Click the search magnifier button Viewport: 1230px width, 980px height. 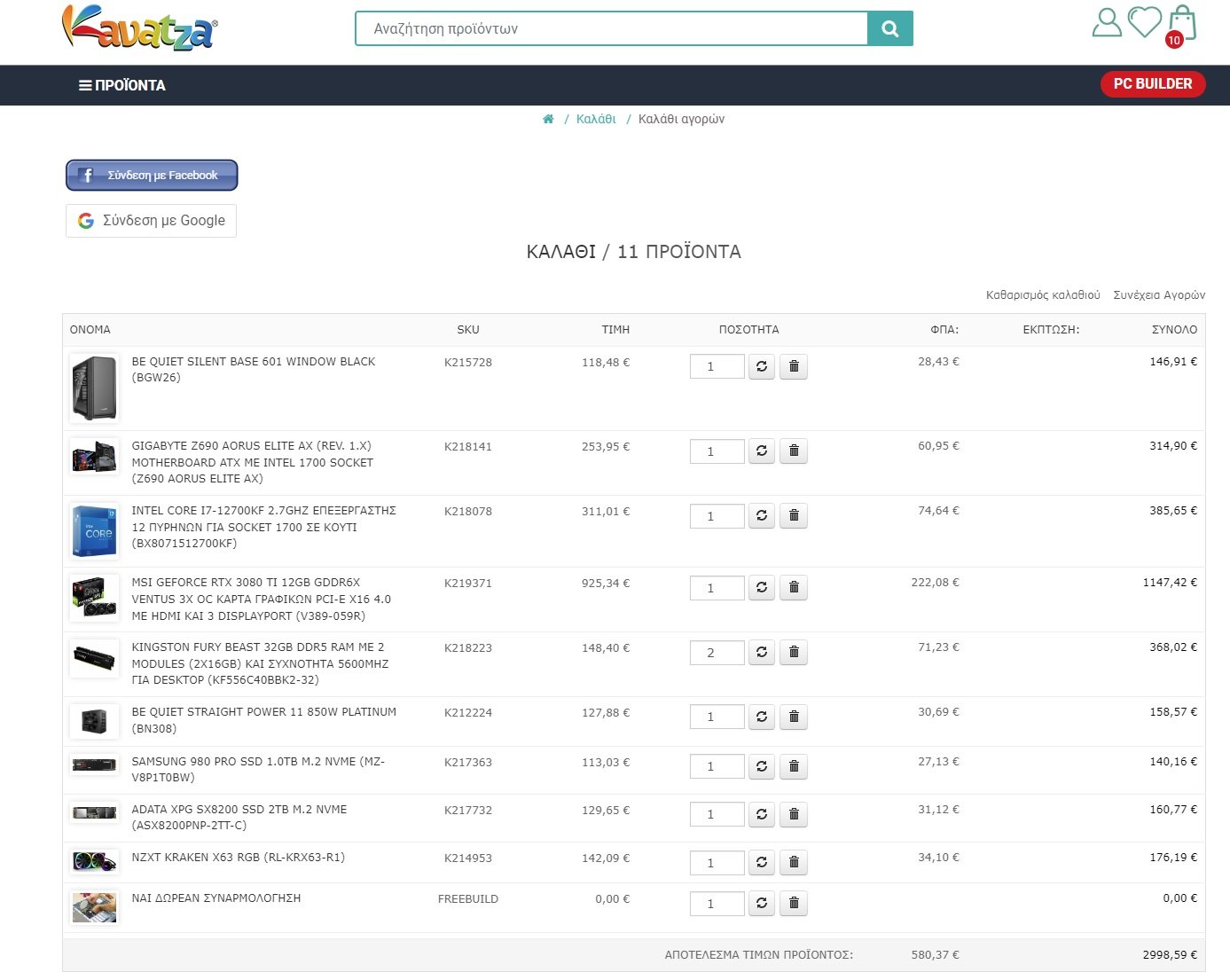point(890,28)
